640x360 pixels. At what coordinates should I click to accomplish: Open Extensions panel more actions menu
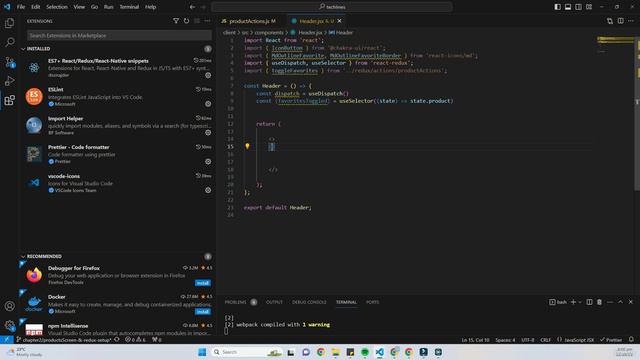[208, 21]
